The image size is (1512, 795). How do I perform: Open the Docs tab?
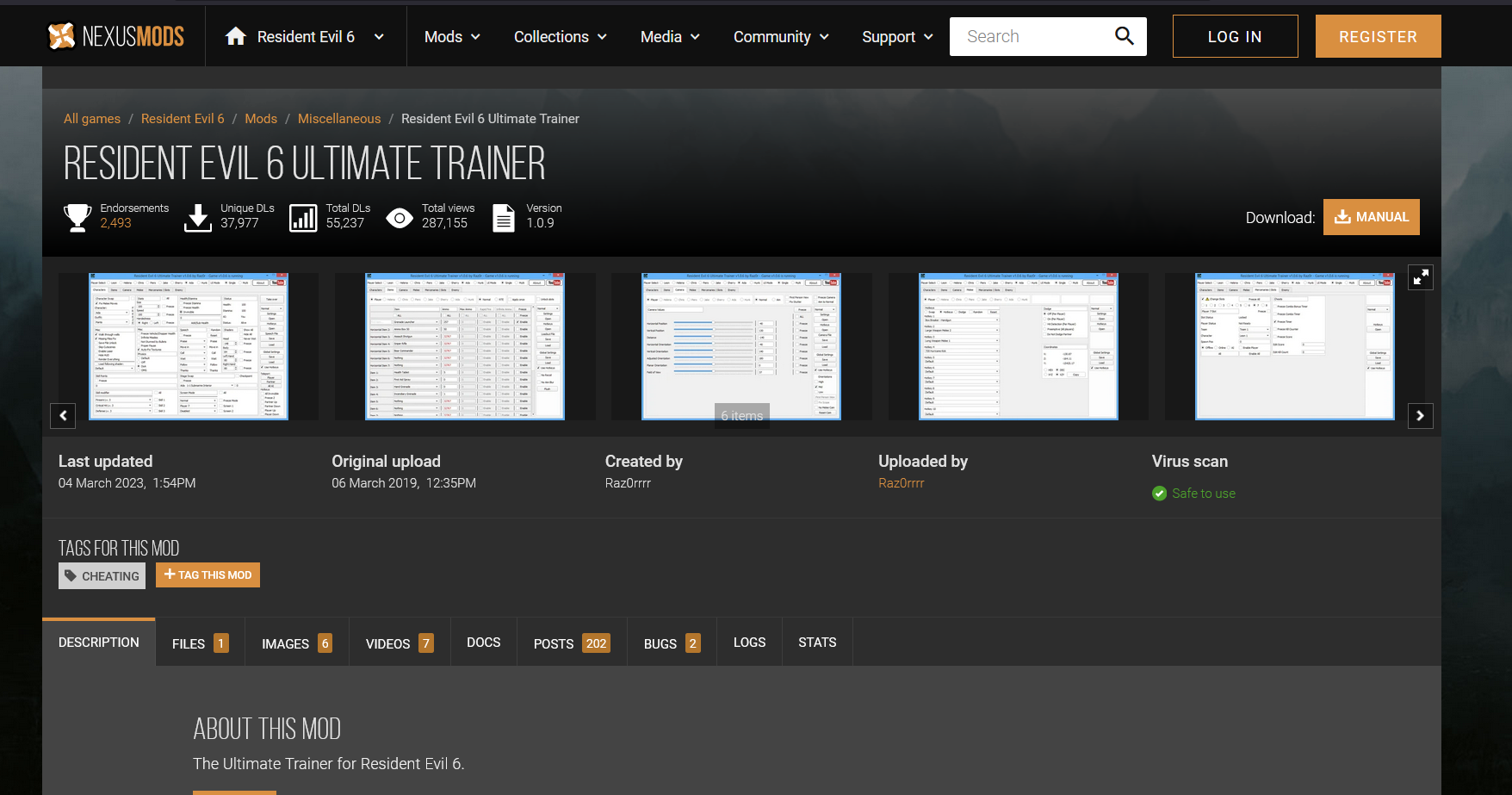[484, 643]
